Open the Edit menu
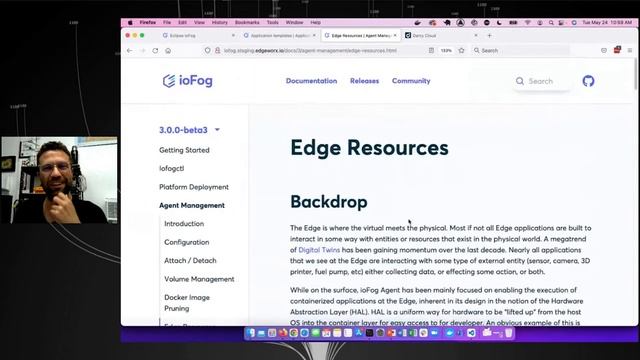 182,23
